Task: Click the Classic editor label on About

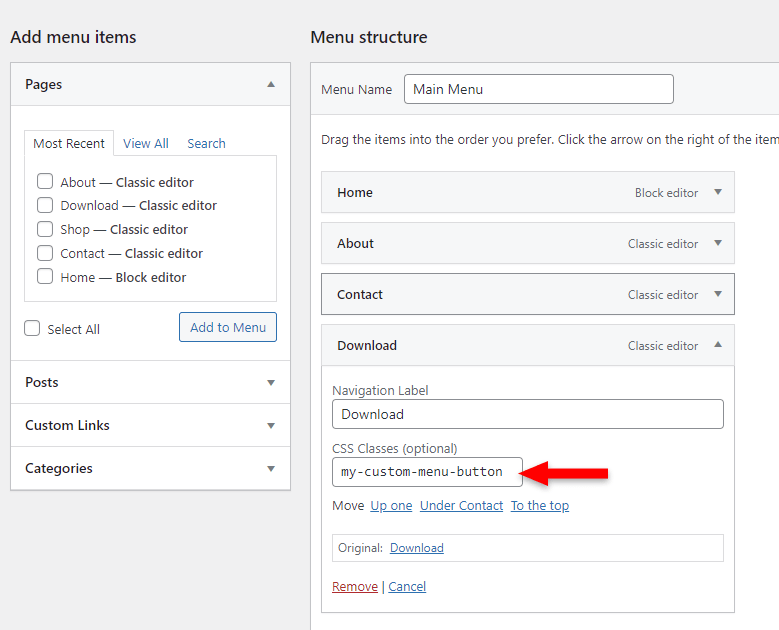Action: point(663,243)
